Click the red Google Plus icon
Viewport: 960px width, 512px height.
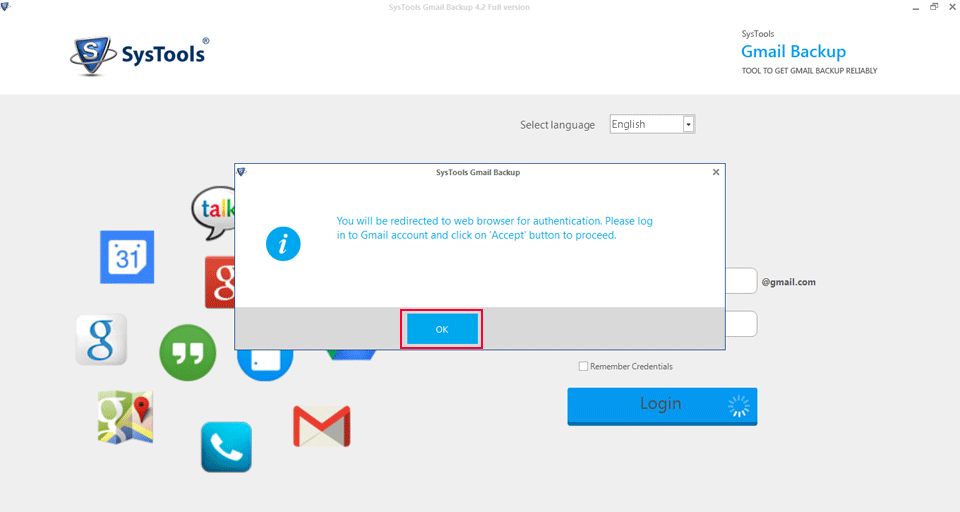pos(220,282)
